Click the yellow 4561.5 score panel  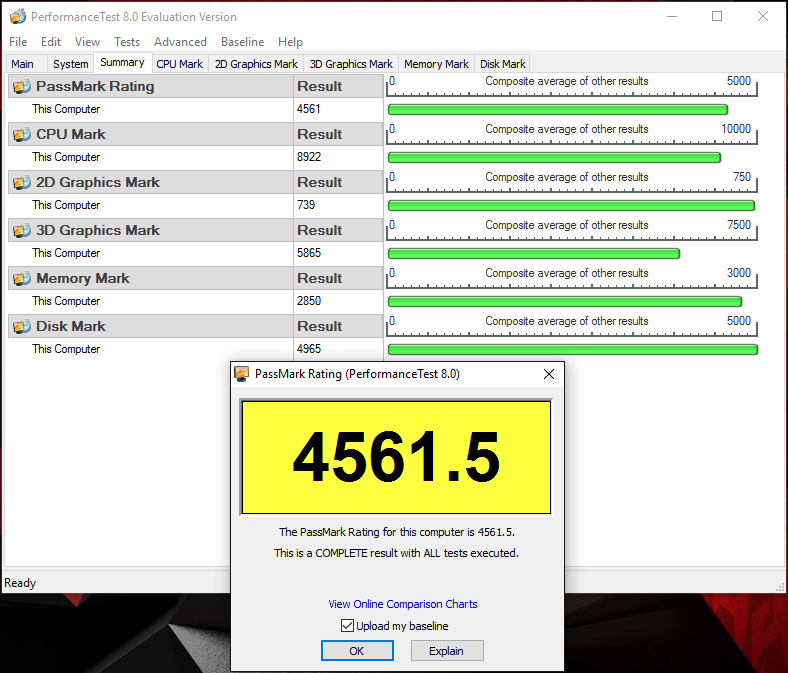pos(396,457)
